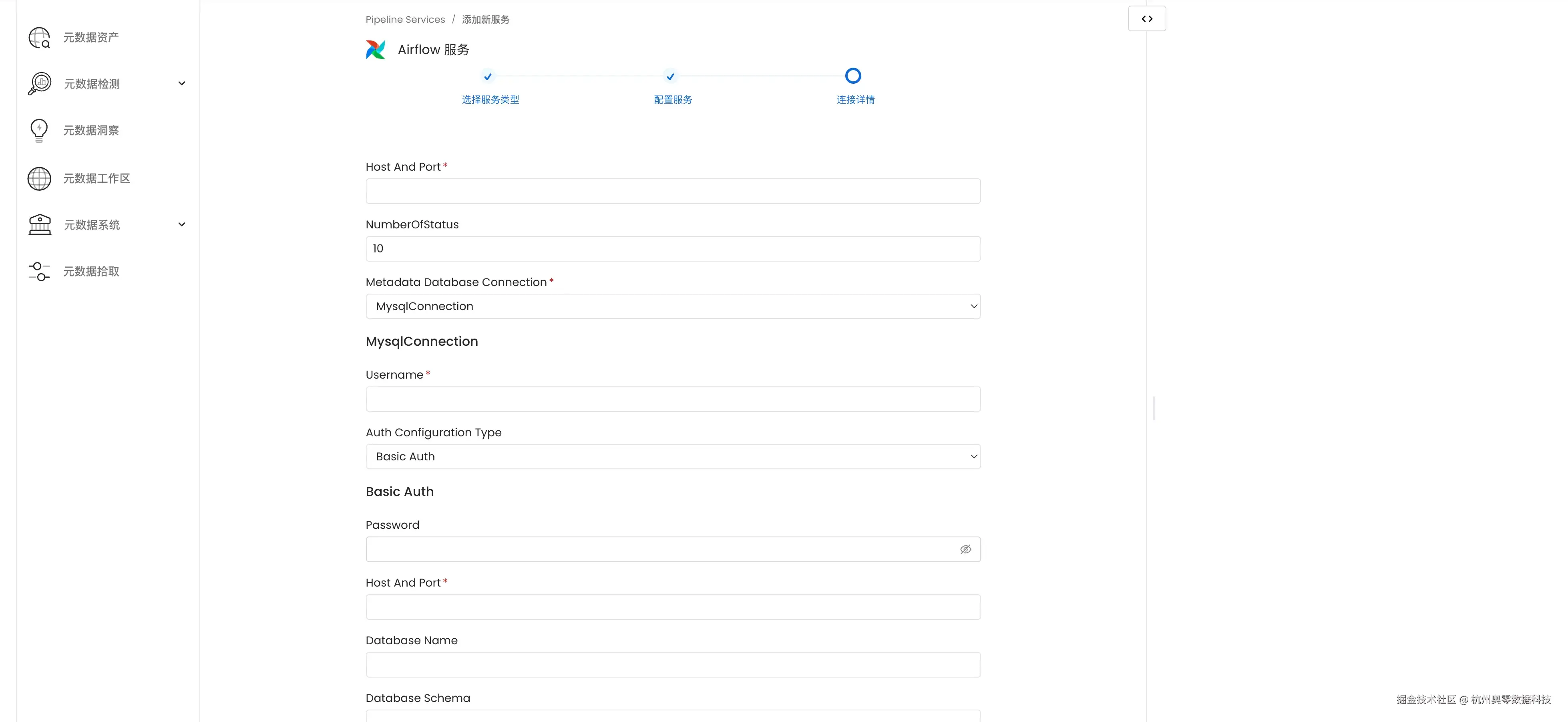Click the 元数据检测 magnifier chart icon
This screenshot has height=722, width=1568.
40,83
